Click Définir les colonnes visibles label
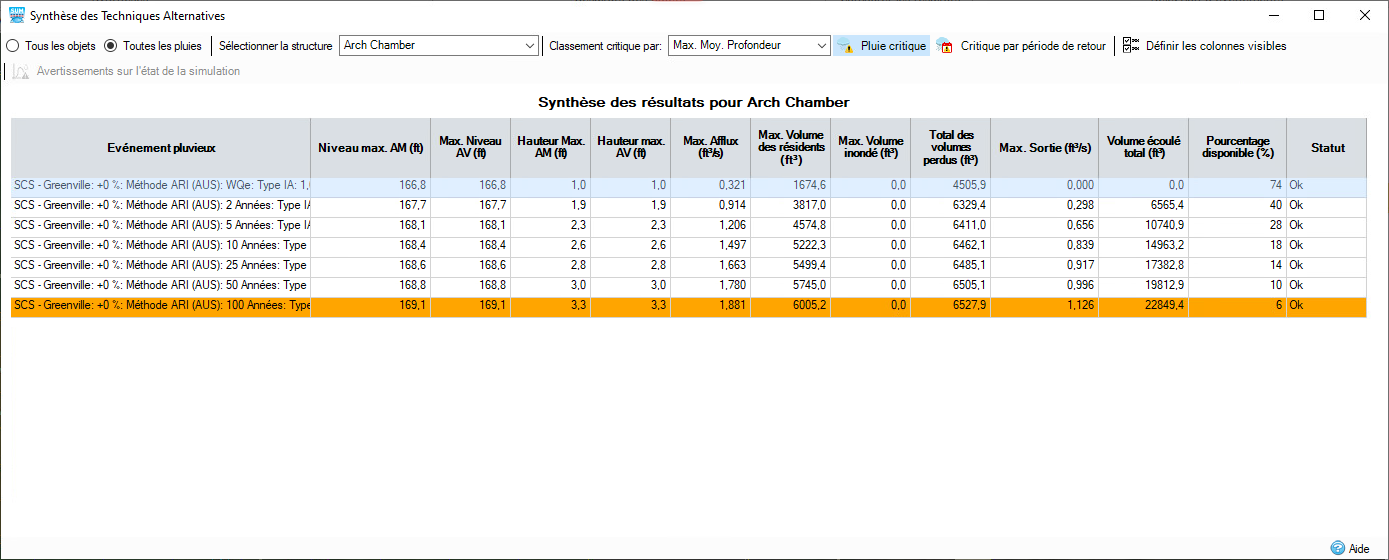Image resolution: width=1389 pixels, height=560 pixels. click(1216, 46)
